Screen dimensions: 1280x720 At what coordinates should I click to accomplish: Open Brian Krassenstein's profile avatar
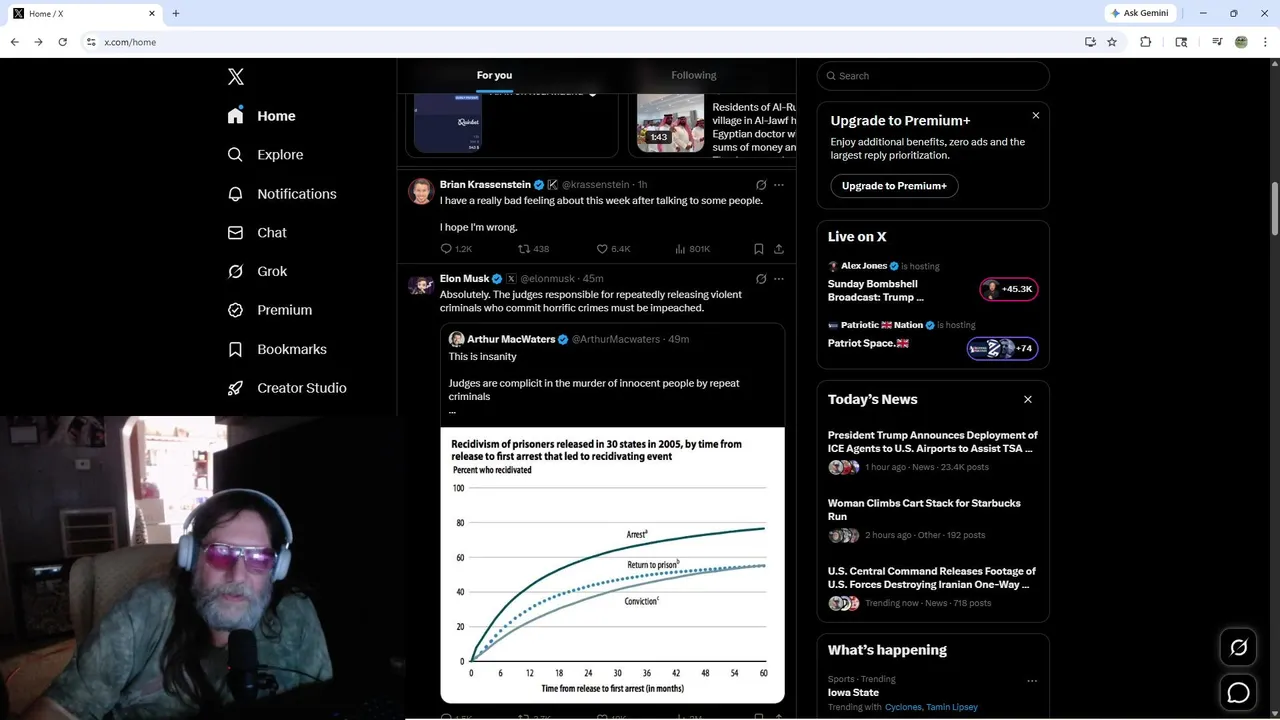(421, 191)
